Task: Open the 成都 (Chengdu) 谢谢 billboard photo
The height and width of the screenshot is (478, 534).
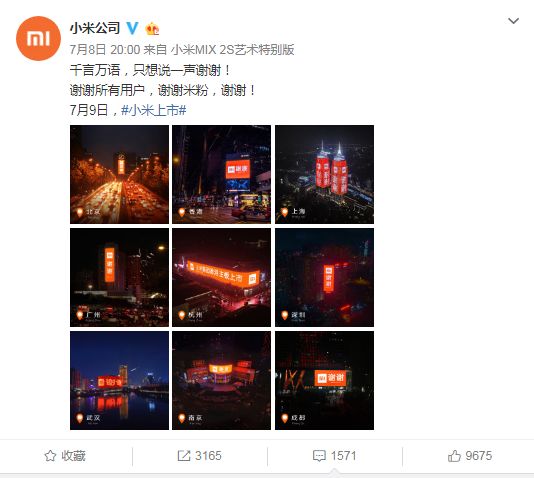Action: [x=325, y=380]
